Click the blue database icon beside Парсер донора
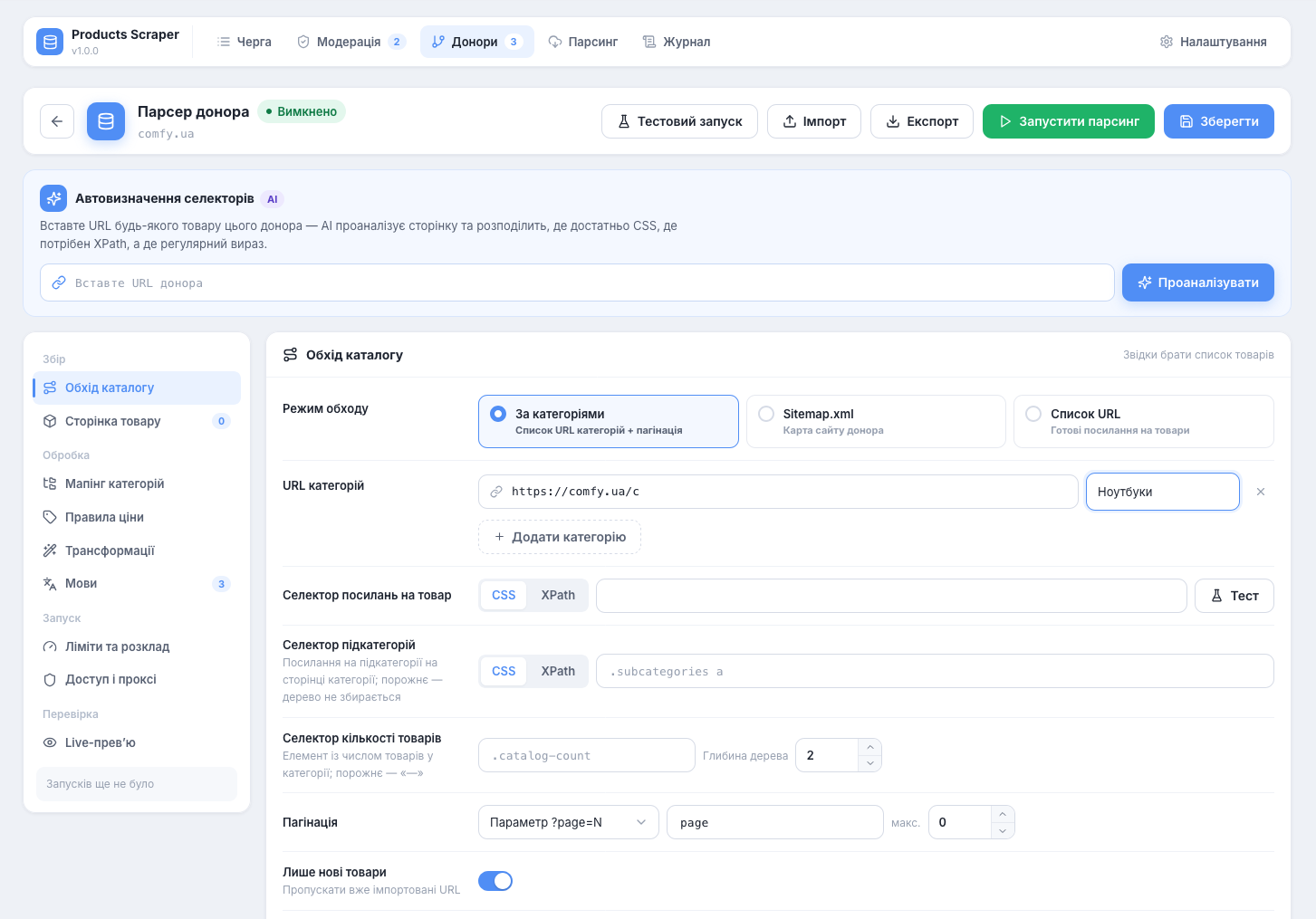The image size is (1316, 919). (106, 121)
